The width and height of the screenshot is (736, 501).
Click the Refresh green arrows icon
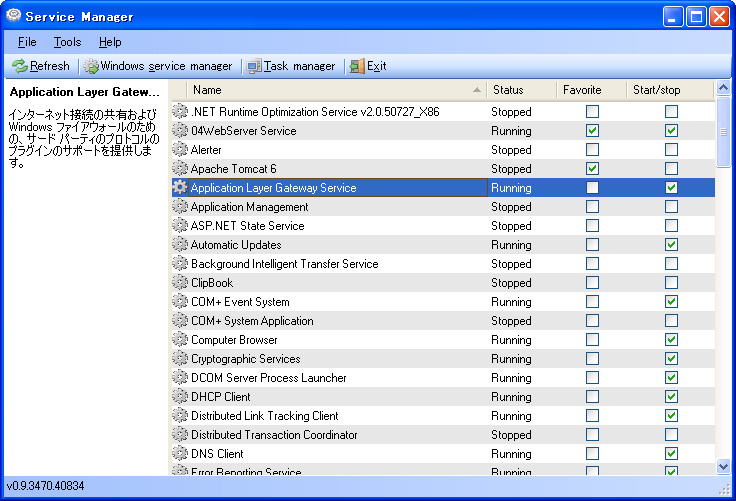20,66
